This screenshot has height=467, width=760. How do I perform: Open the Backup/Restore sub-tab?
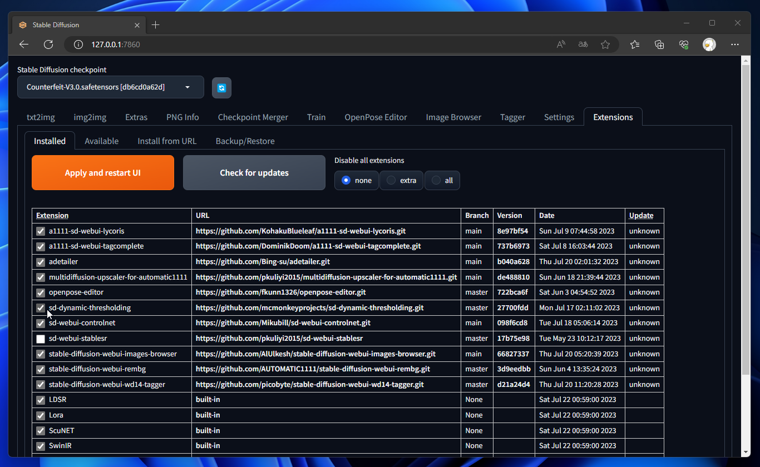(x=245, y=141)
